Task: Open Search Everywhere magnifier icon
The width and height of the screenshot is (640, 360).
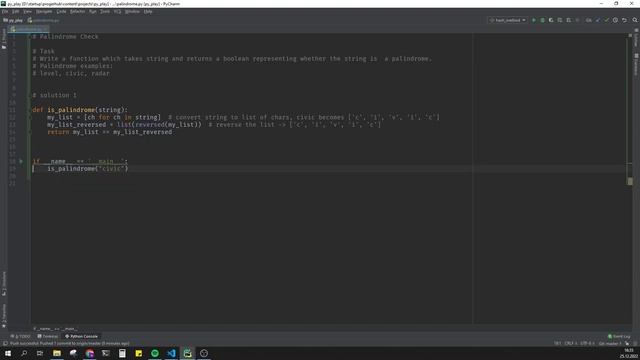Action: click(x=635, y=20)
